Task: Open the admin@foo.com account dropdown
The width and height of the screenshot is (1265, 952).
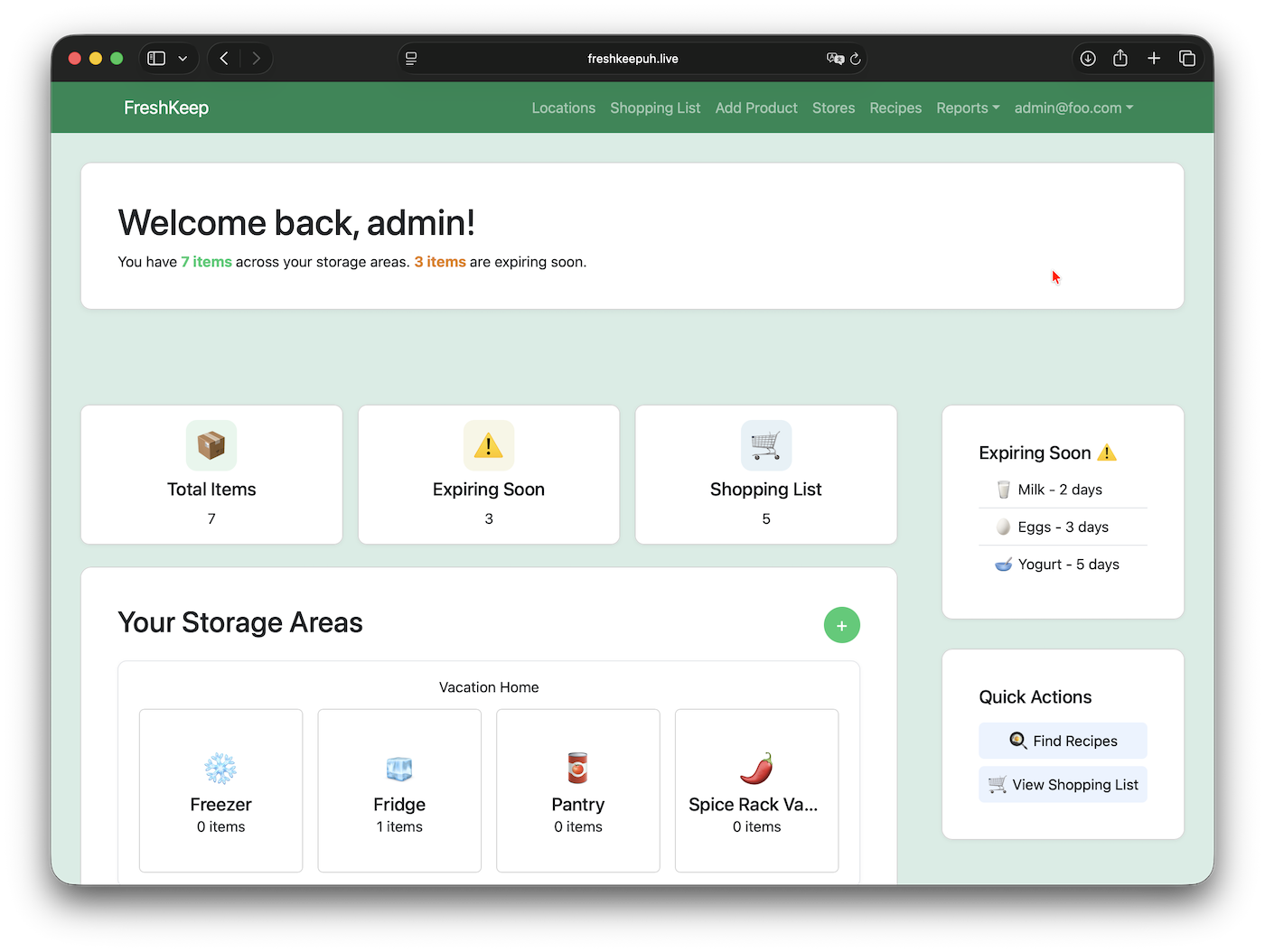Action: 1073,107
